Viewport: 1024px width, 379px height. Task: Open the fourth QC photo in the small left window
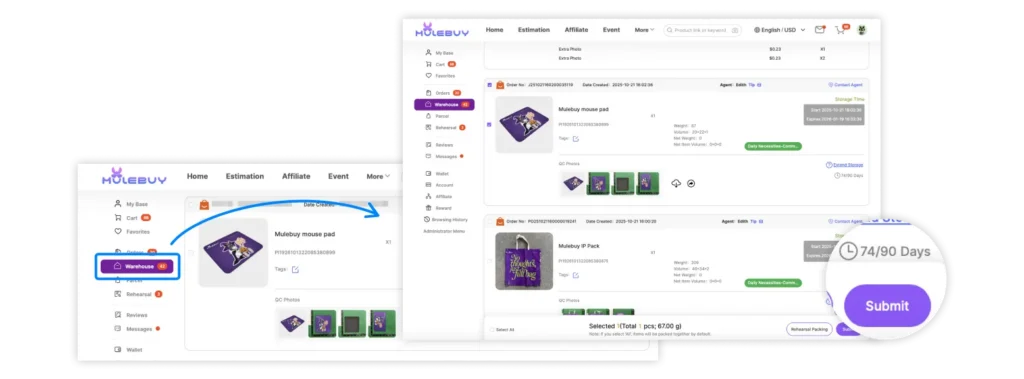tap(383, 323)
